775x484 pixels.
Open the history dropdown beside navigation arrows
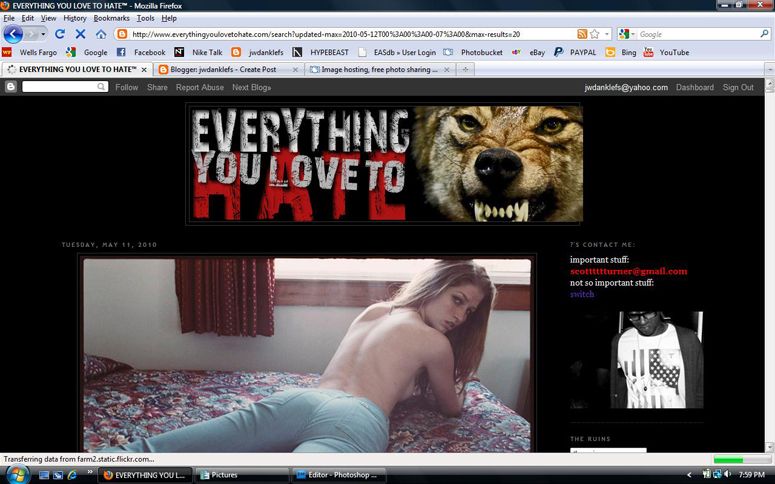(43, 34)
